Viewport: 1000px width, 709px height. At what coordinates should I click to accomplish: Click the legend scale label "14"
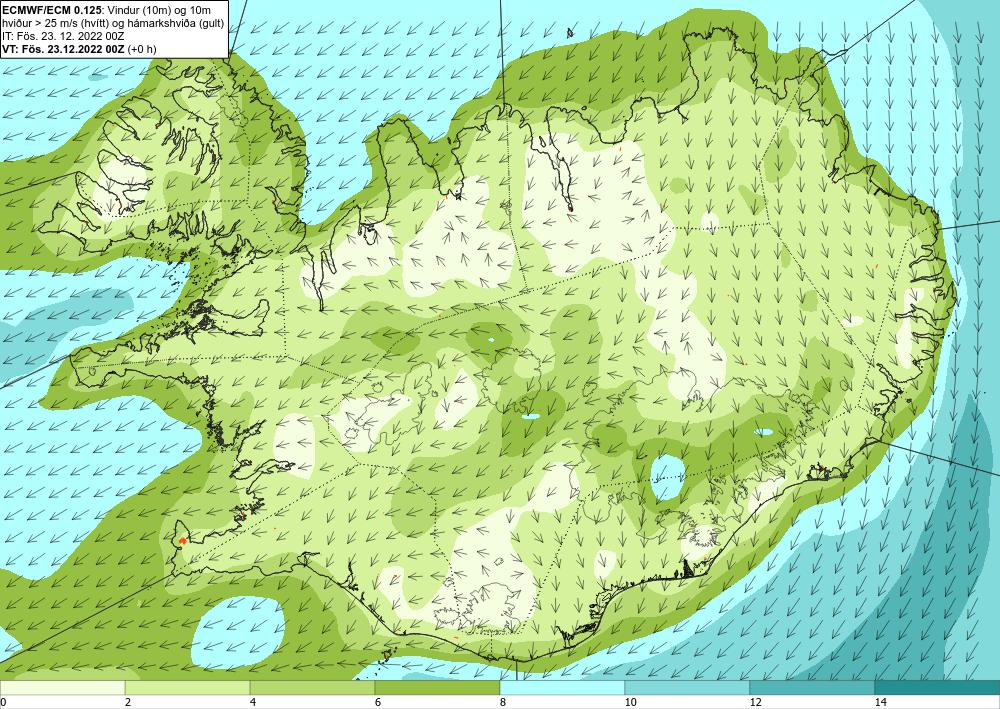click(880, 702)
